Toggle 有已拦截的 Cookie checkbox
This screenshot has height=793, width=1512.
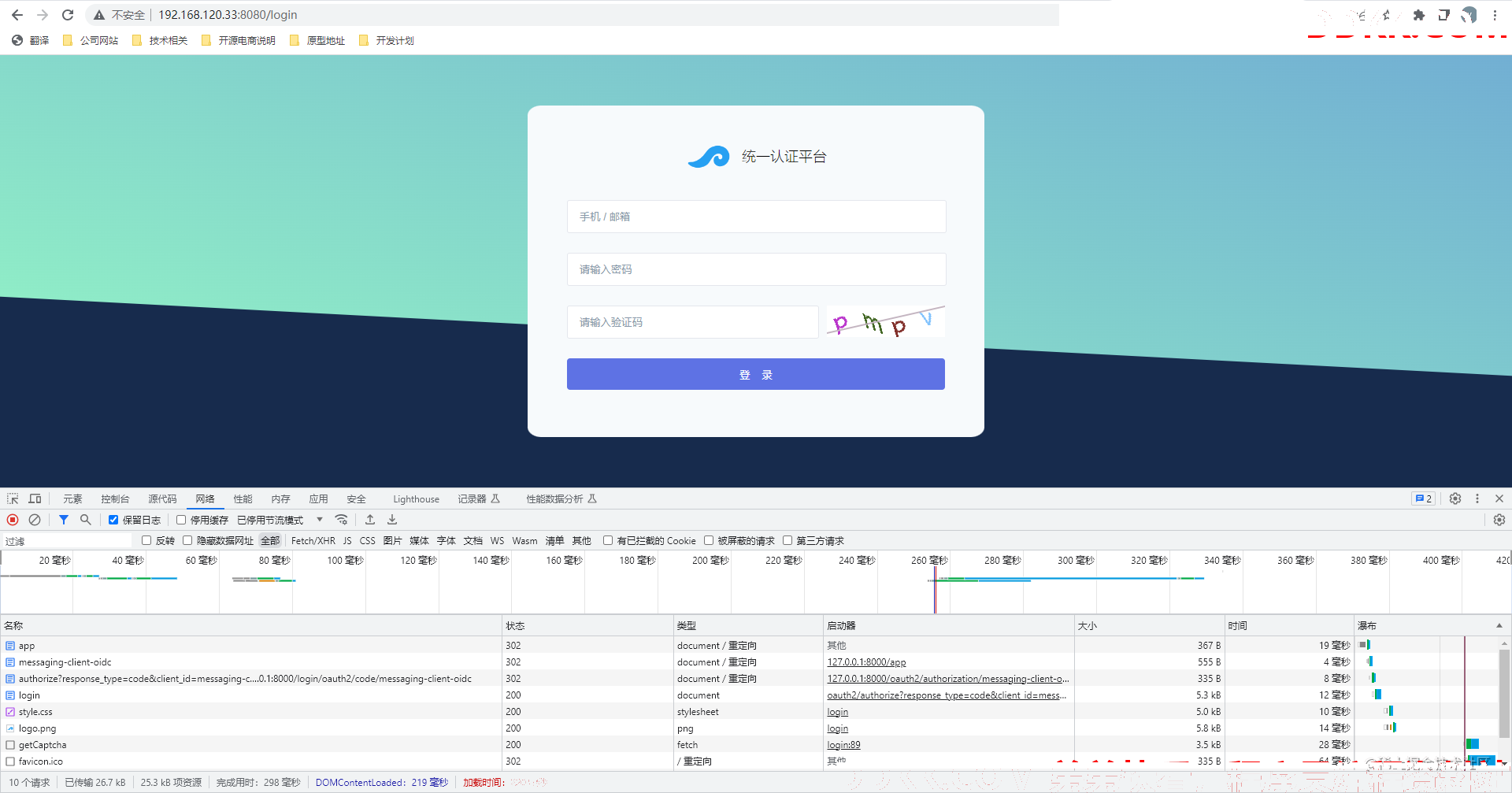point(608,540)
